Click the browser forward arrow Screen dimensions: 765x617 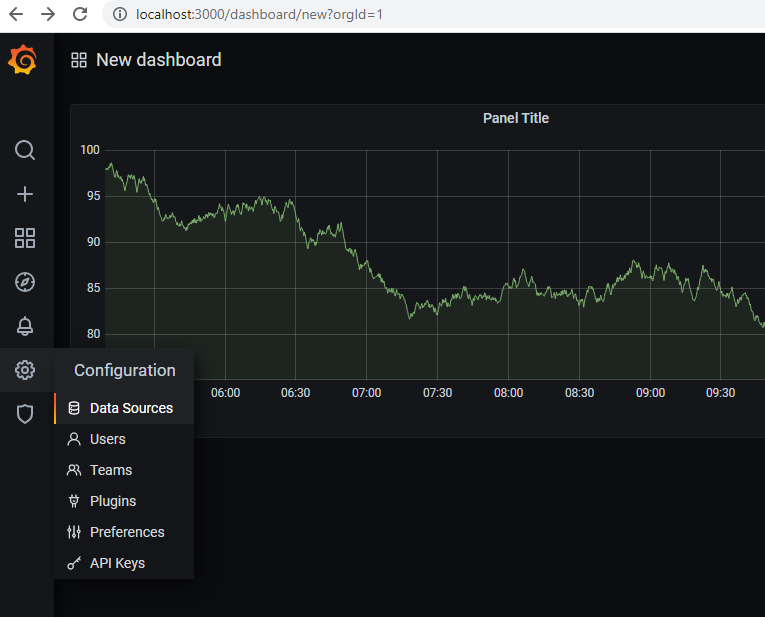(x=48, y=14)
